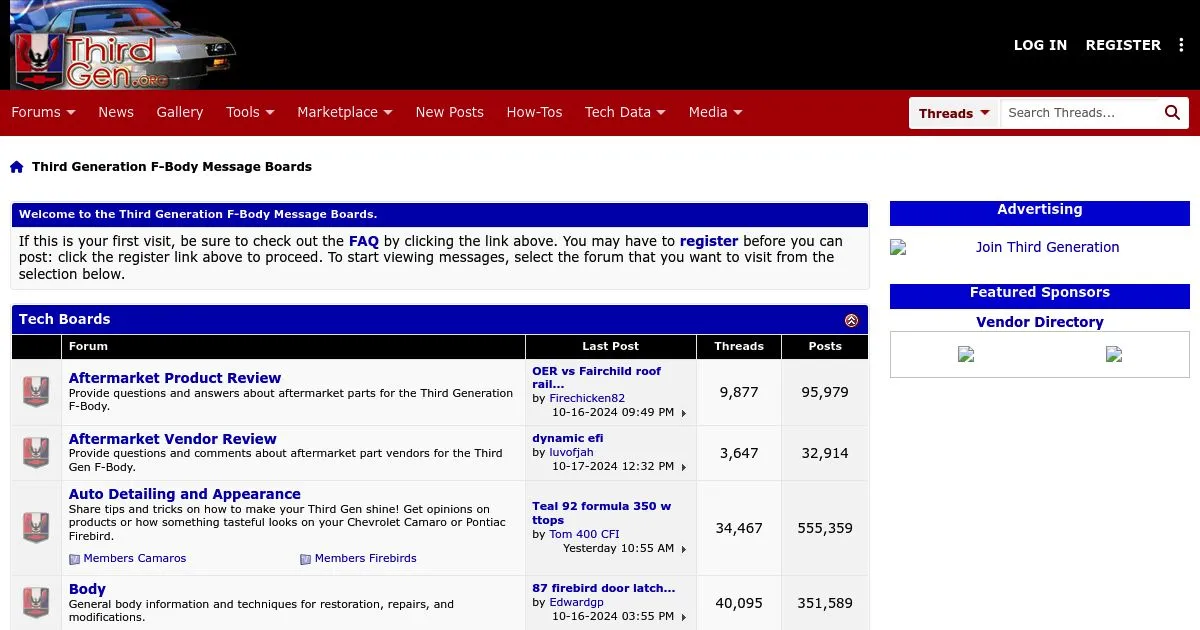Open the three-dot more options menu

[x=1181, y=45]
